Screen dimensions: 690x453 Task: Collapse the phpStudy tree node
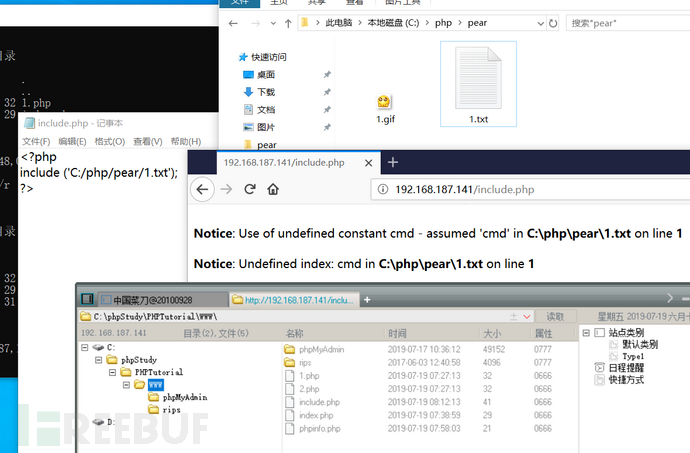click(99, 360)
